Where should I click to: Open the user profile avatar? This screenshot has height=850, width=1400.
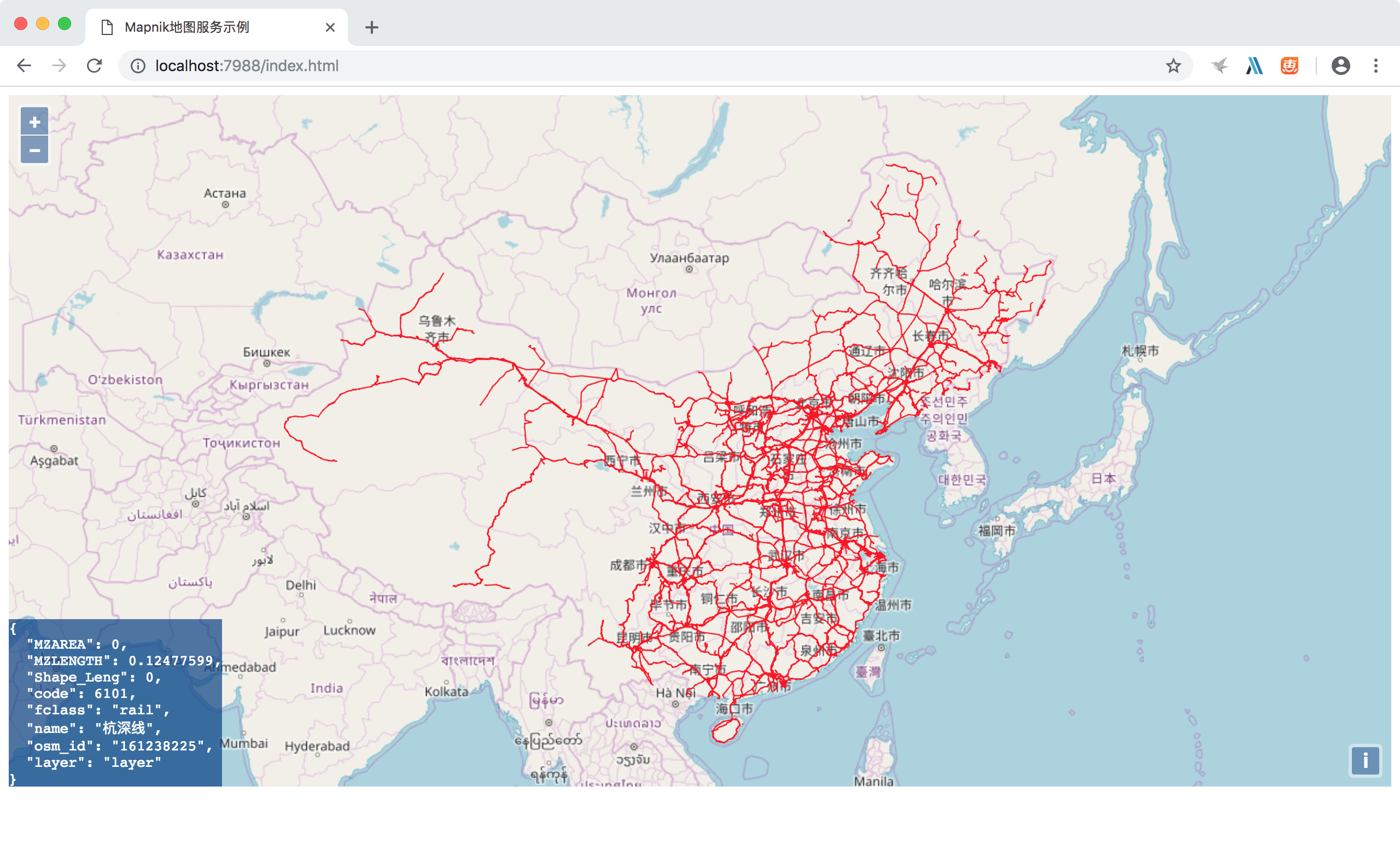[1340, 66]
